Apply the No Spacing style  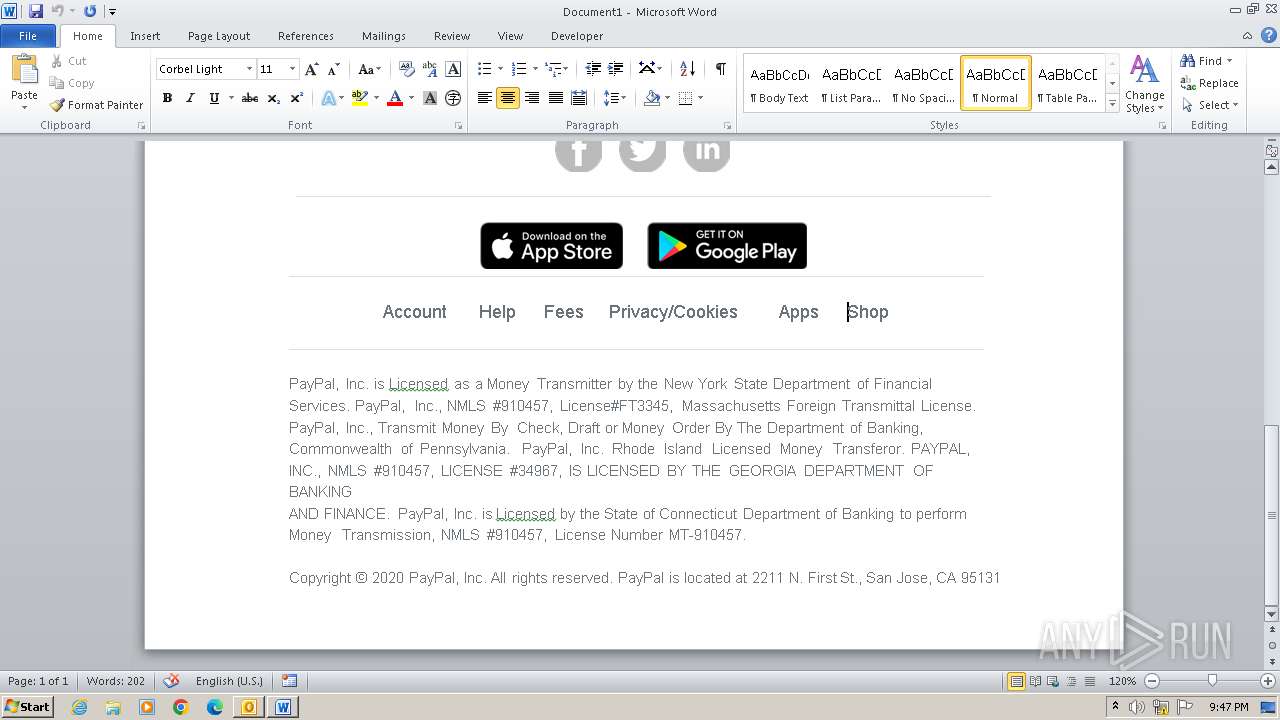click(923, 83)
